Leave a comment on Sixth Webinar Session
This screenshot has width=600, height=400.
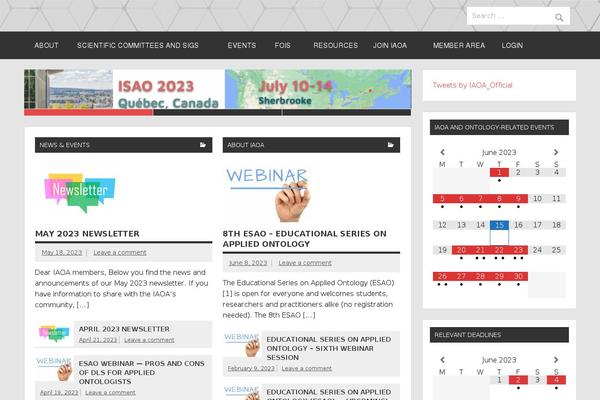click(x=307, y=369)
